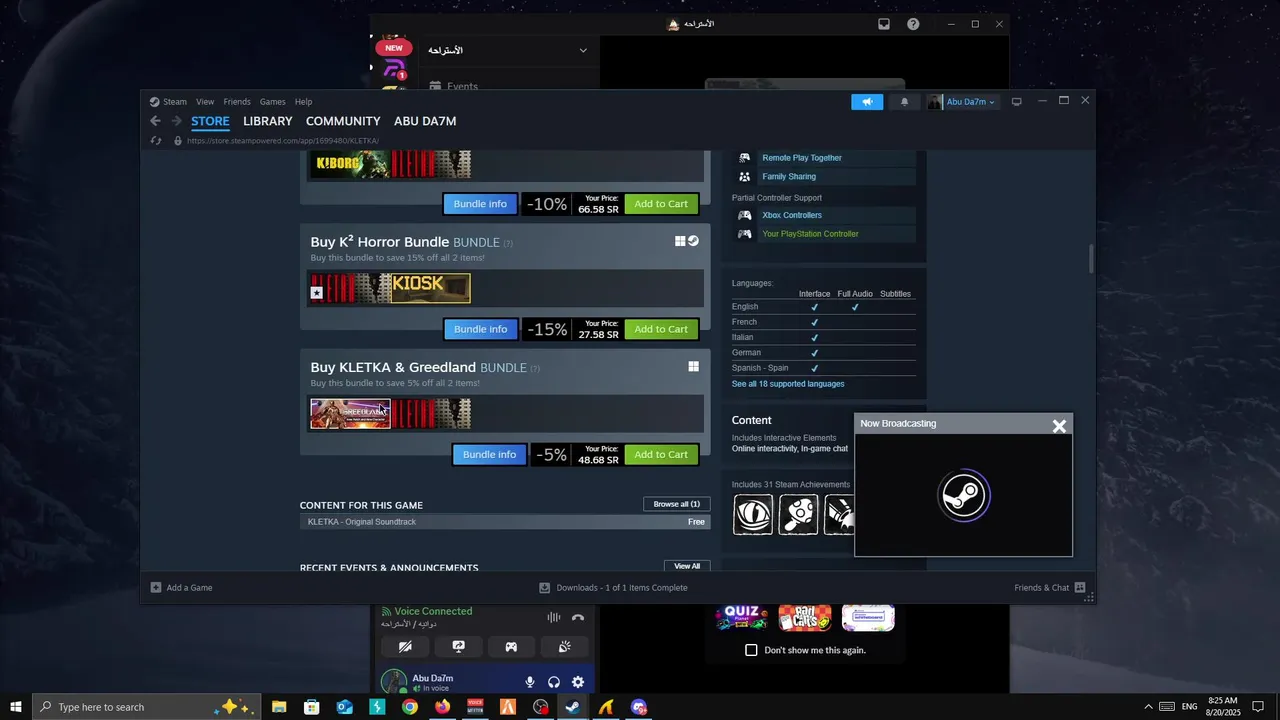
Task: Start an activity via Discord game controller icon
Action: (x=511, y=647)
